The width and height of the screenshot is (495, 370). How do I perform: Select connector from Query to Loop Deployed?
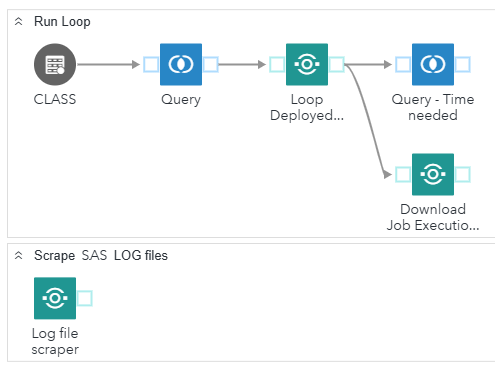(x=242, y=64)
